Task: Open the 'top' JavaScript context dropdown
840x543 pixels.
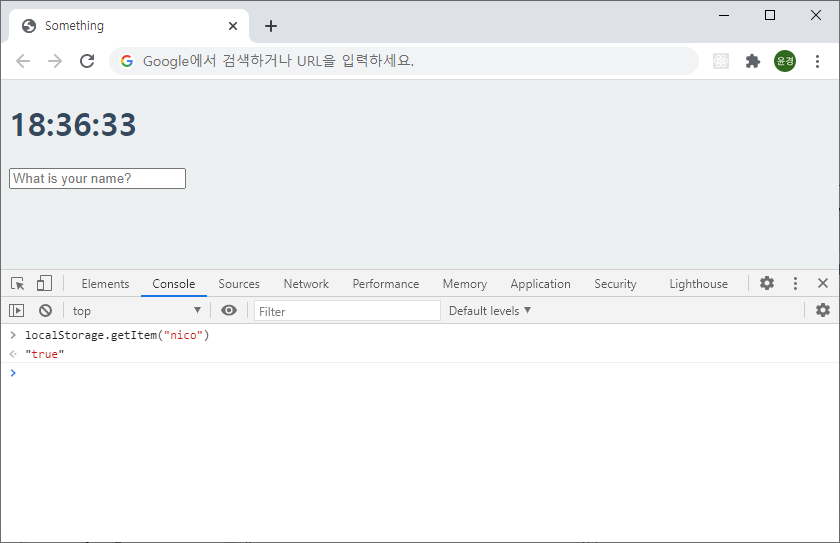Action: point(137,311)
